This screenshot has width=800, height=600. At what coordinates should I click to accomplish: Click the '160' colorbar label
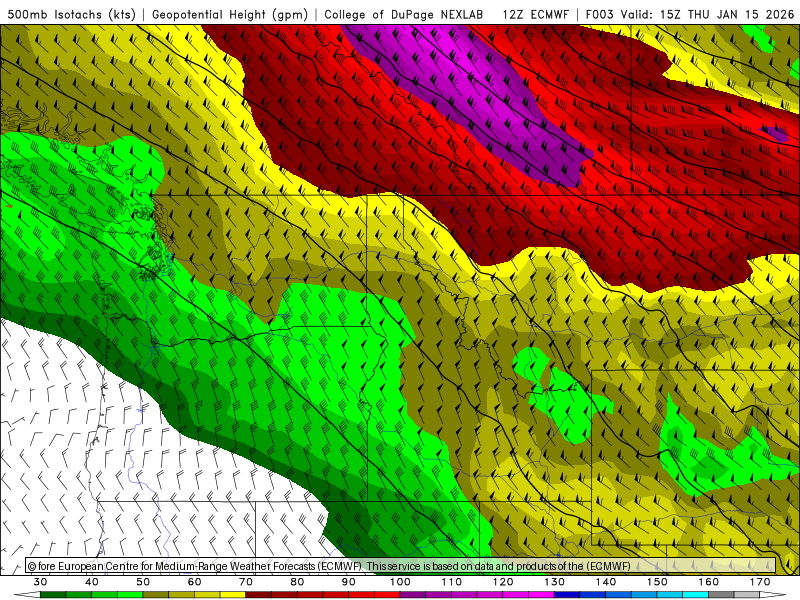point(709,582)
